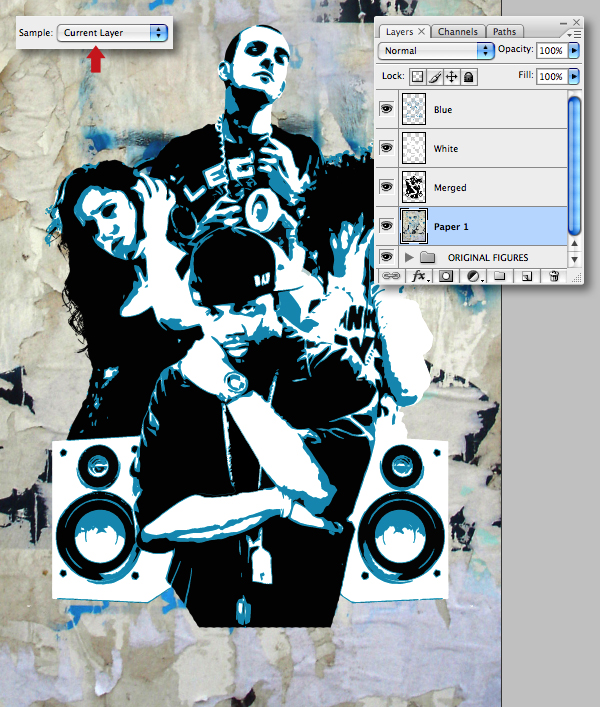Create a new layer
The height and width of the screenshot is (707, 600).
tap(526, 275)
